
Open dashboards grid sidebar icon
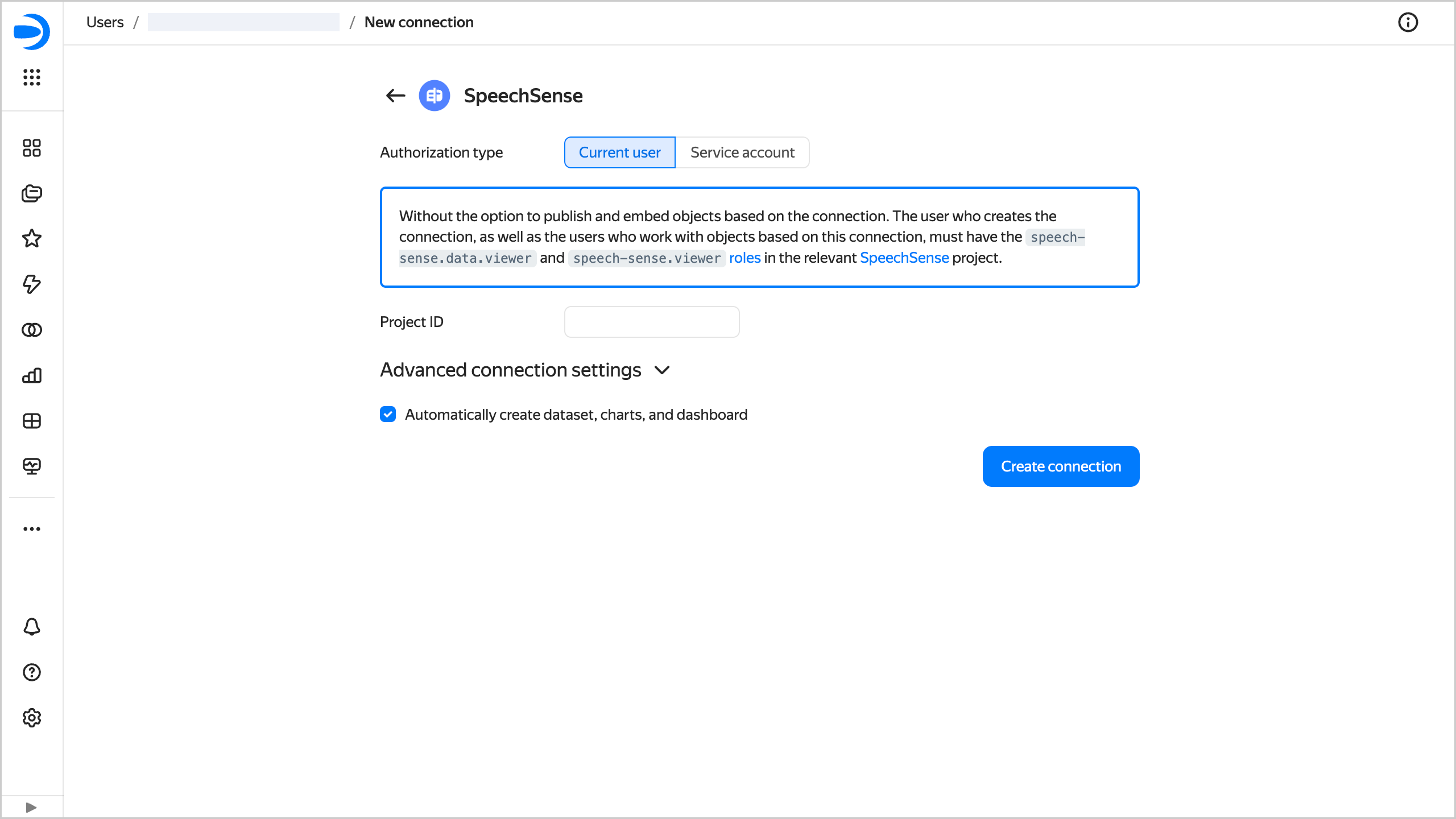click(x=32, y=421)
